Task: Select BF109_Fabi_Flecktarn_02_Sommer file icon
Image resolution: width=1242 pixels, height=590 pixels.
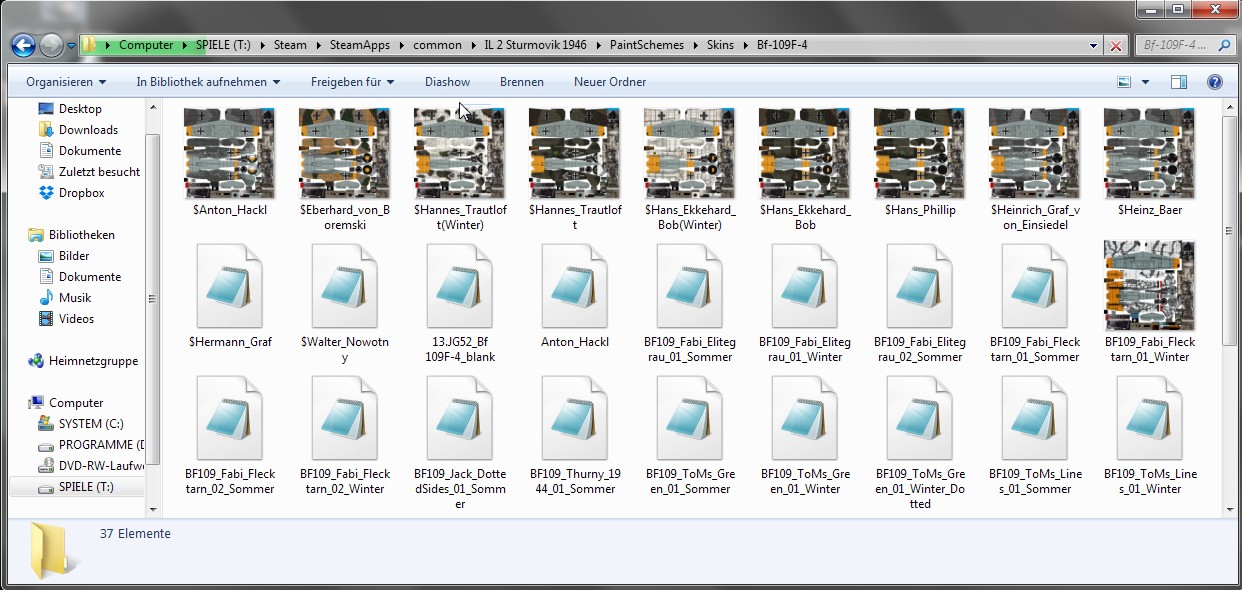Action: click(230, 418)
